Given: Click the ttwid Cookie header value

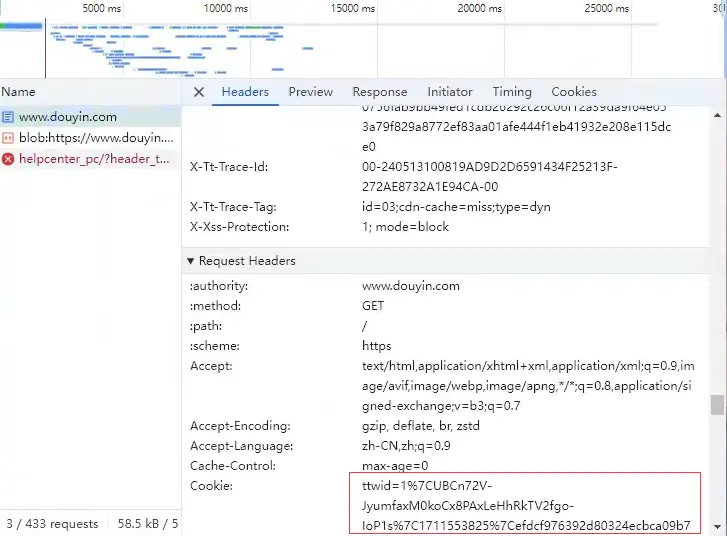Looking at the screenshot, I should tap(525, 505).
